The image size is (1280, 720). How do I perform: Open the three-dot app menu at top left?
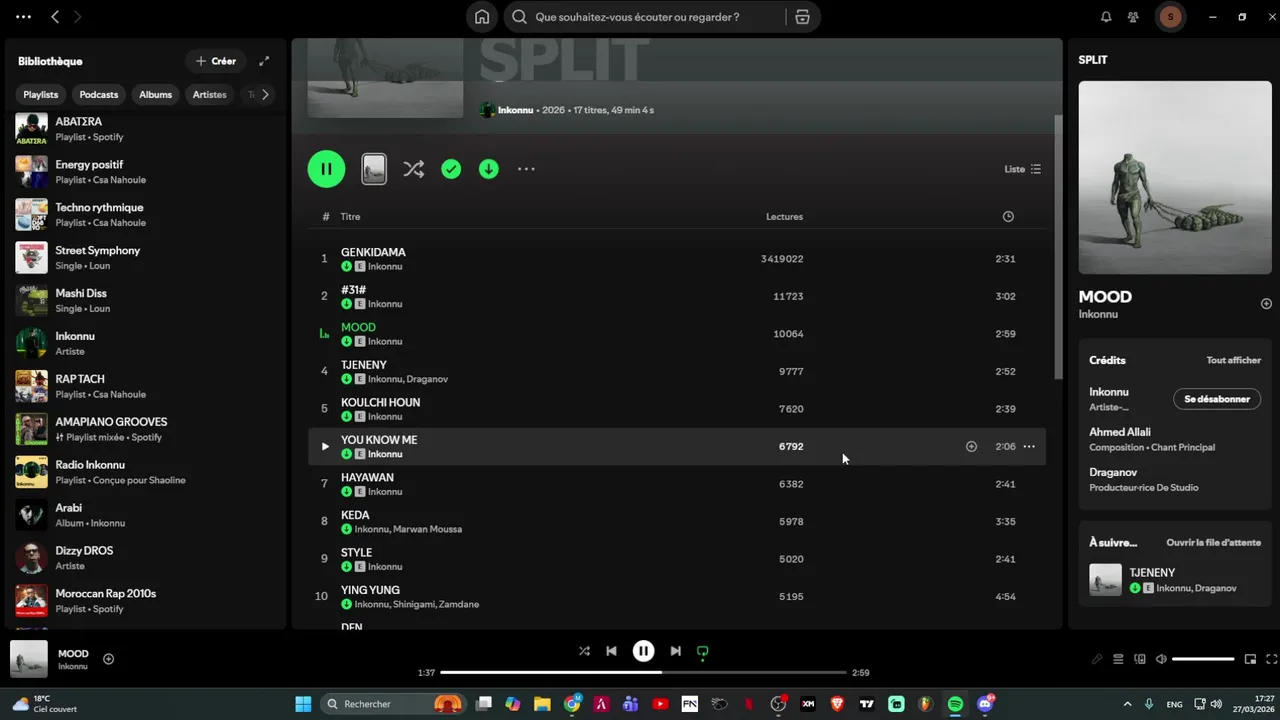point(23,17)
